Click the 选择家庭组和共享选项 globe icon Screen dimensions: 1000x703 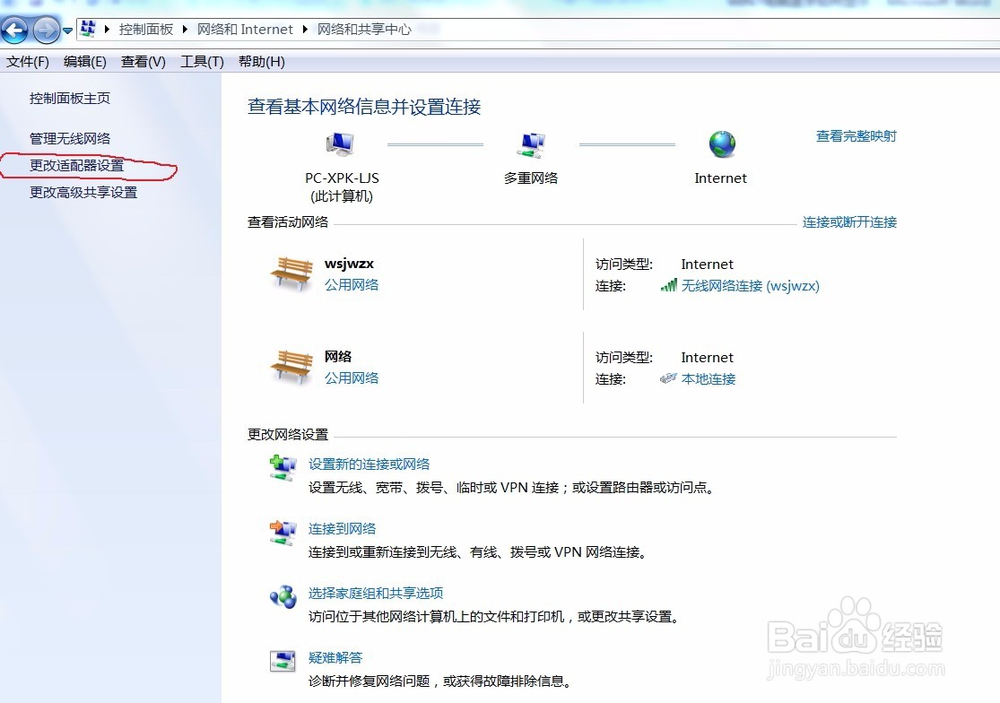pos(284,593)
